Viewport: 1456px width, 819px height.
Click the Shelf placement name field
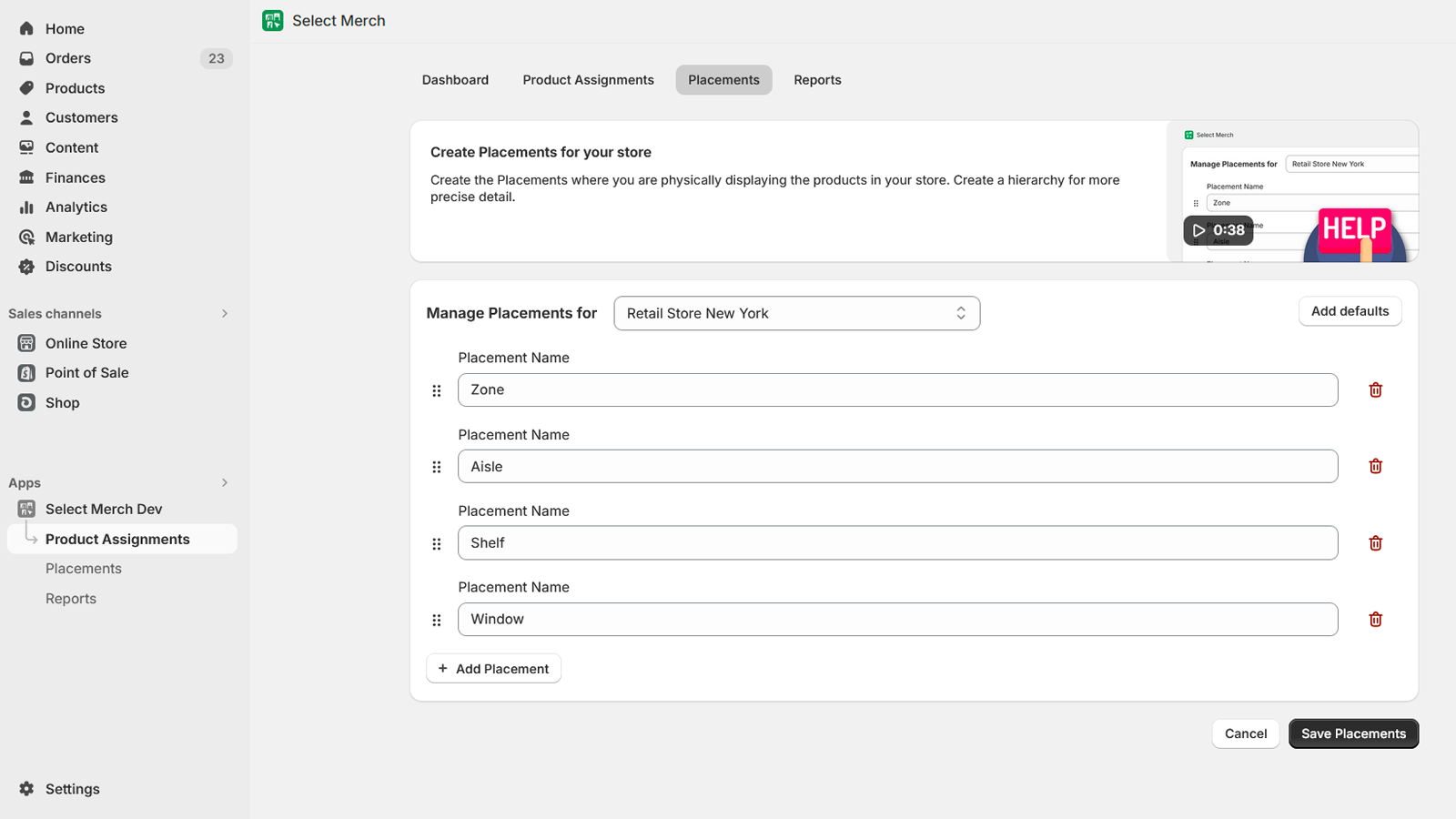(896, 542)
